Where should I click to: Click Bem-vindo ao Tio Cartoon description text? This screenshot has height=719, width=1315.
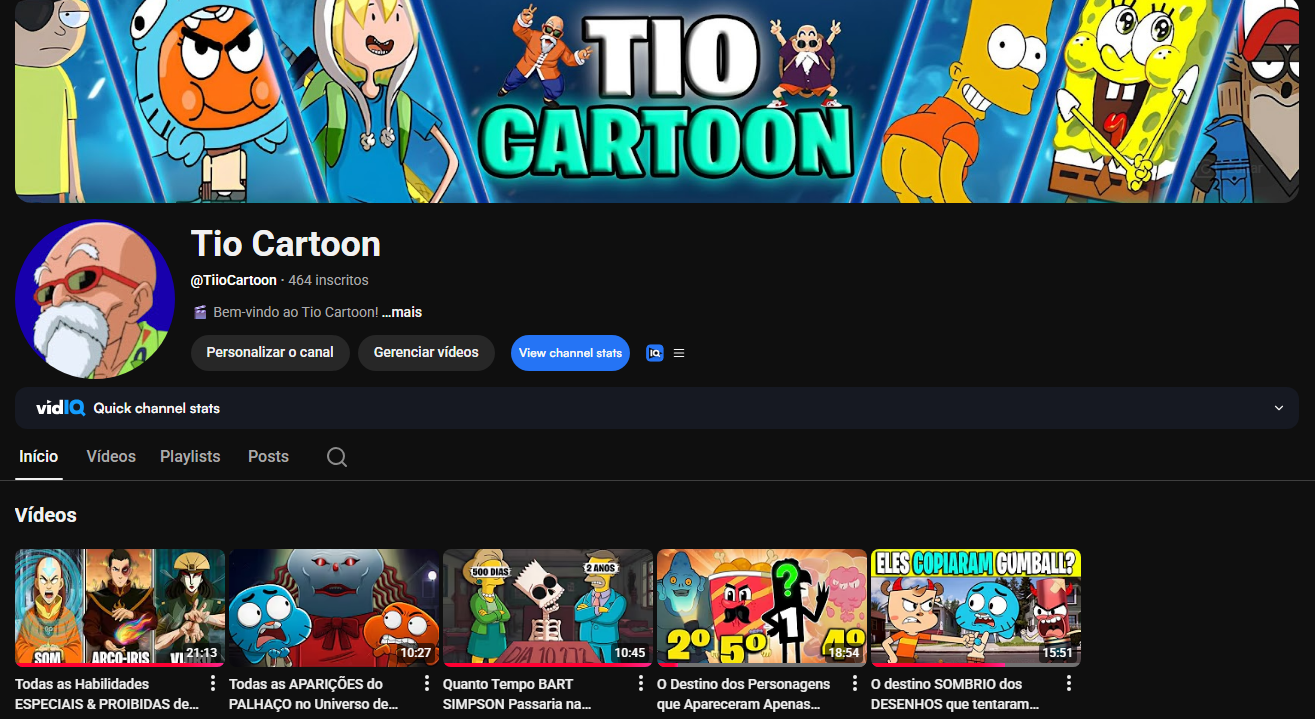pos(296,312)
